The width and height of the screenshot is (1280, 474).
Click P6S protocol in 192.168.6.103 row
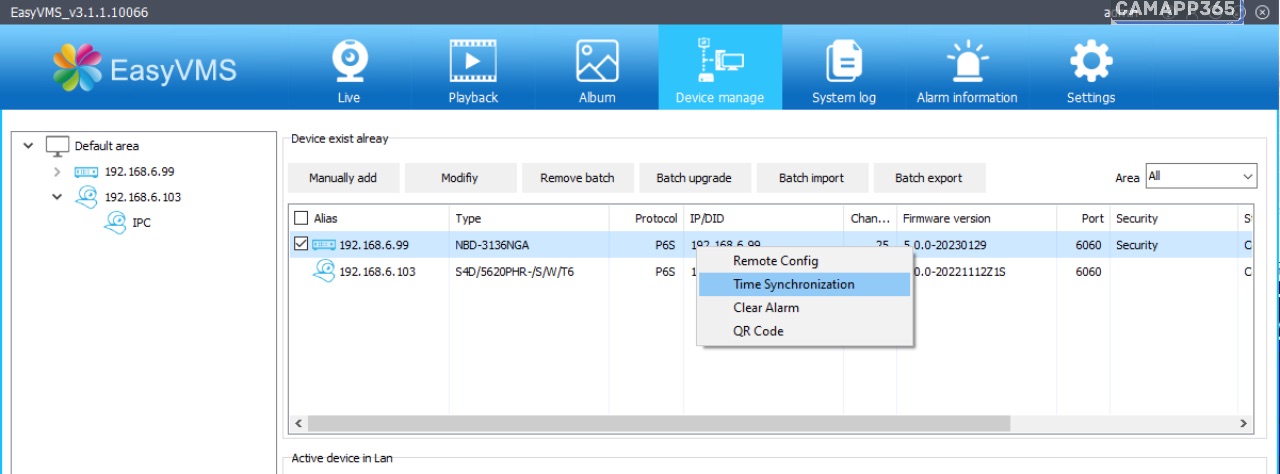click(x=665, y=271)
